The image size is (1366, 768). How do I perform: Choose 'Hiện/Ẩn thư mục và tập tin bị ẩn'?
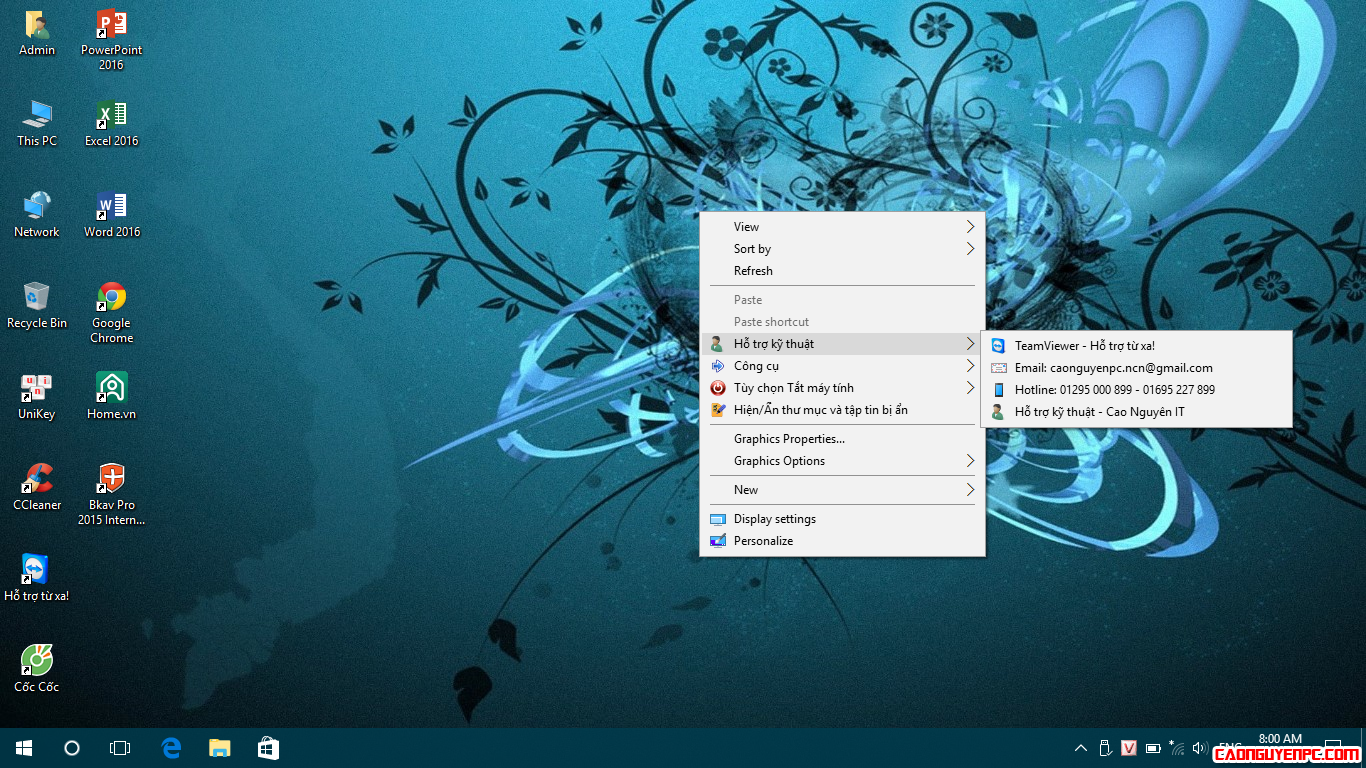(842, 410)
